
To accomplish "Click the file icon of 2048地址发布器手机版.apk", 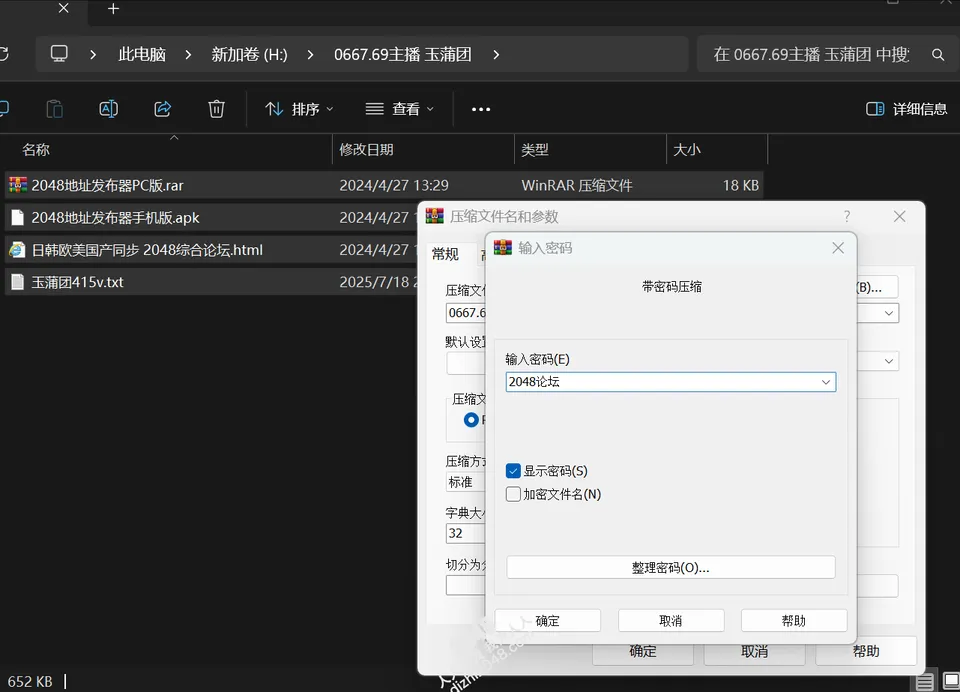I will (x=18, y=217).
